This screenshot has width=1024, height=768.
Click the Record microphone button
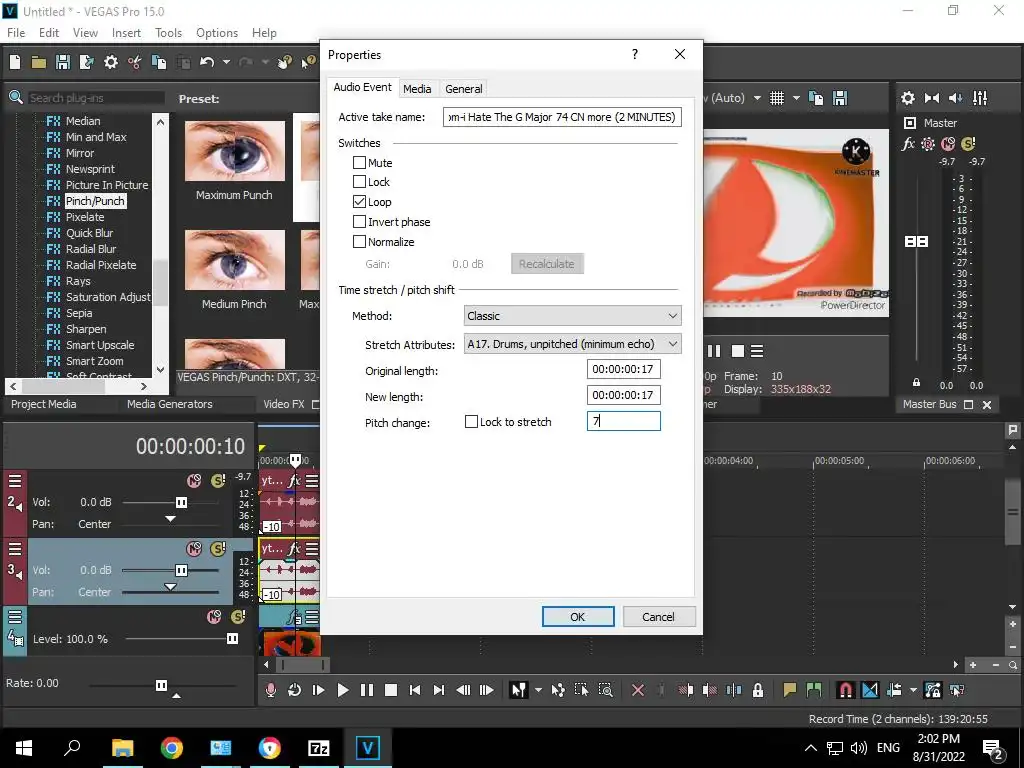point(270,690)
